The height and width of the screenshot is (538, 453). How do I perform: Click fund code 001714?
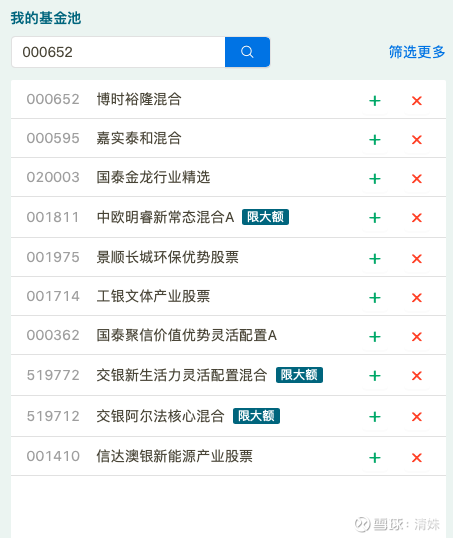point(53,296)
